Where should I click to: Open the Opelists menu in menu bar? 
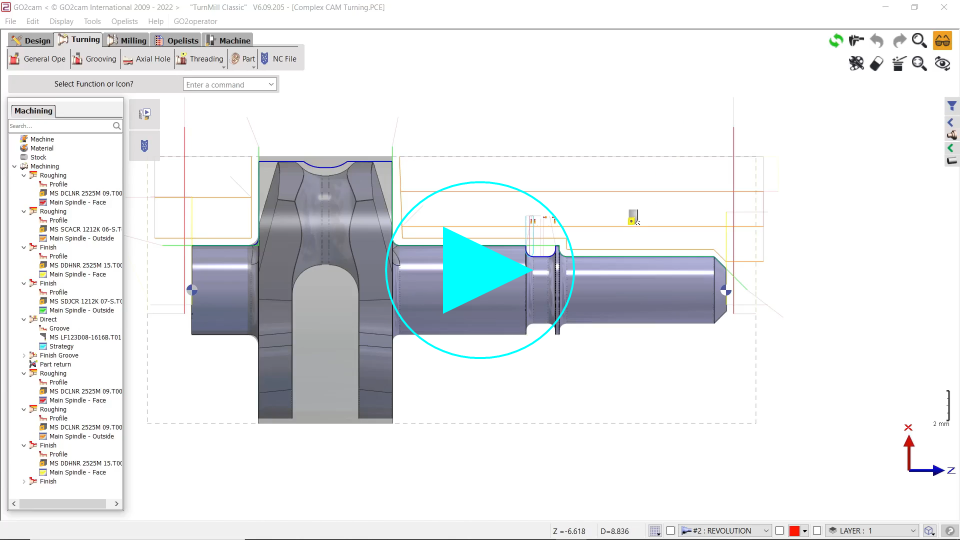(x=125, y=21)
